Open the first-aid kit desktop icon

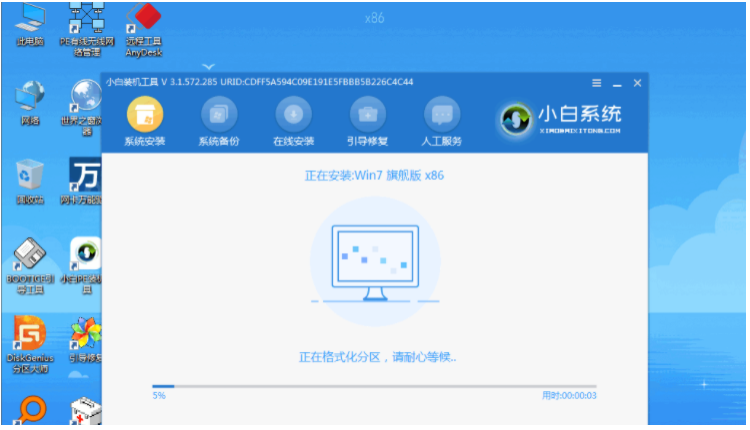pyautogui.click(x=85, y=411)
